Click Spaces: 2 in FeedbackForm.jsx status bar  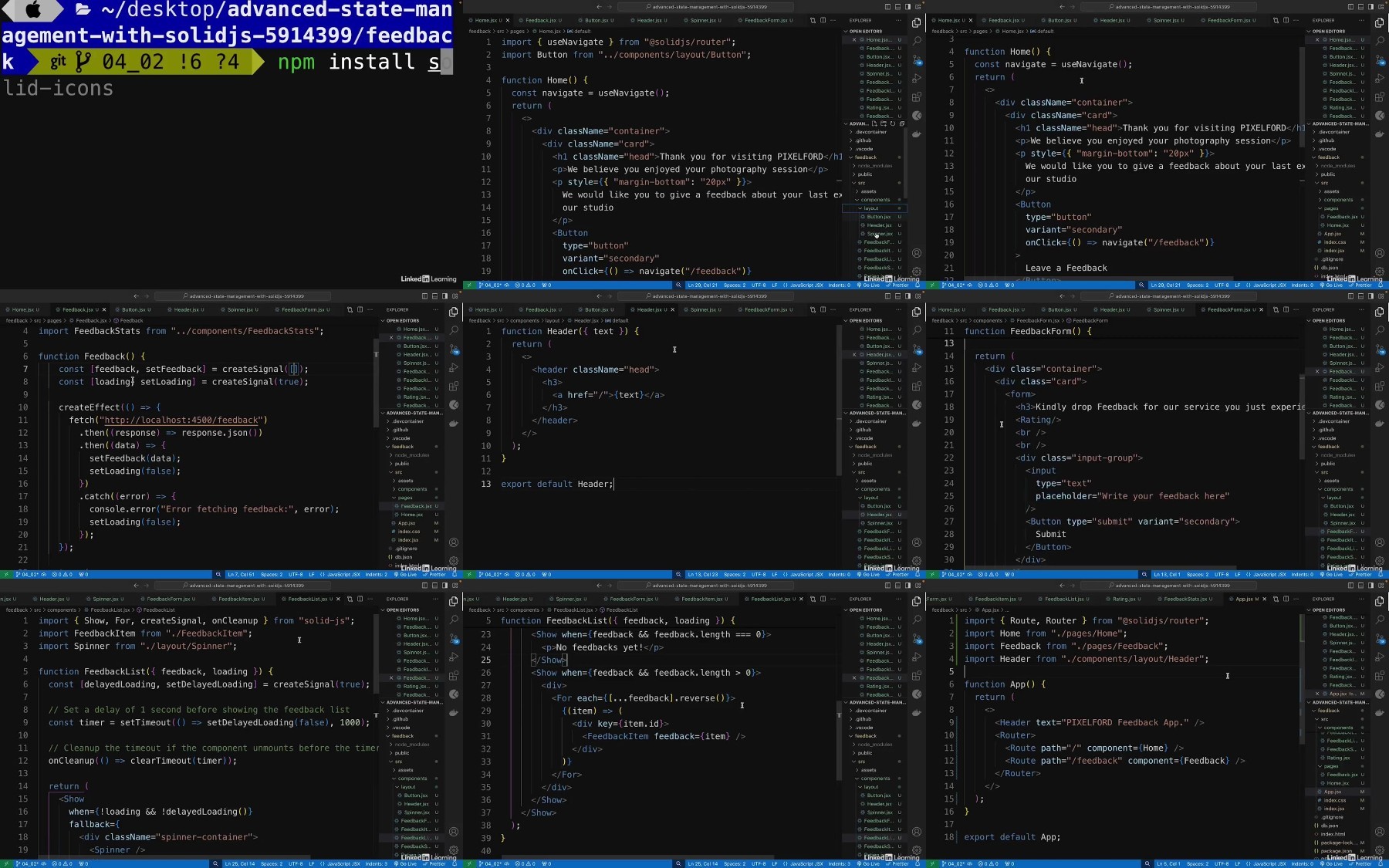(1198, 574)
